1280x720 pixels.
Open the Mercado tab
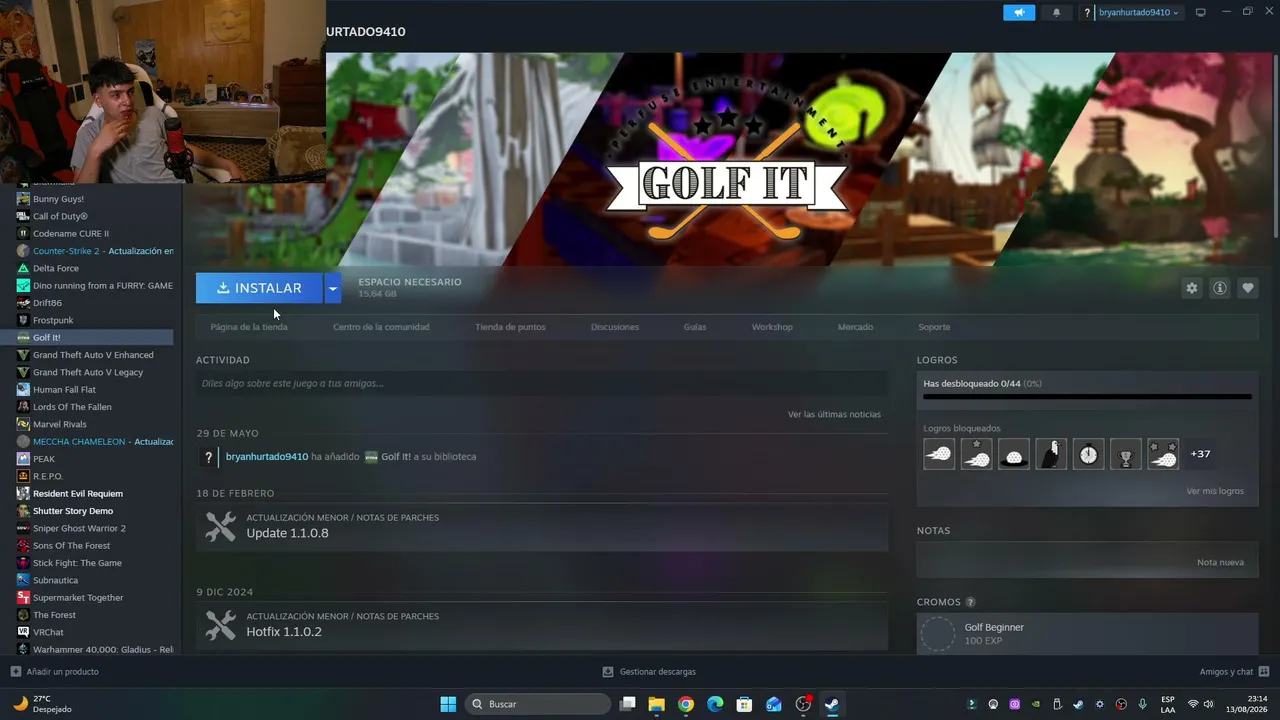(855, 327)
